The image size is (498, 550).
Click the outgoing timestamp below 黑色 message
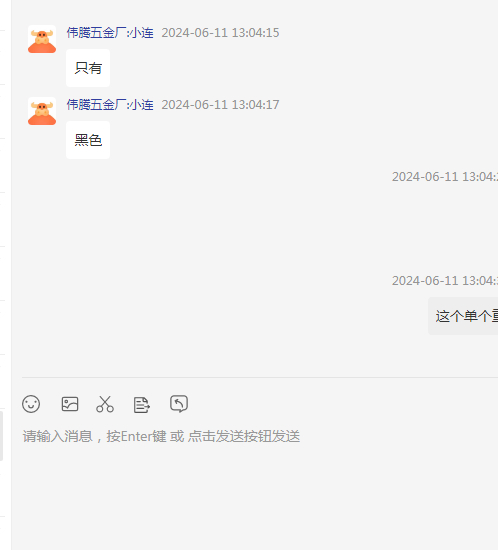pyautogui.click(x=445, y=177)
